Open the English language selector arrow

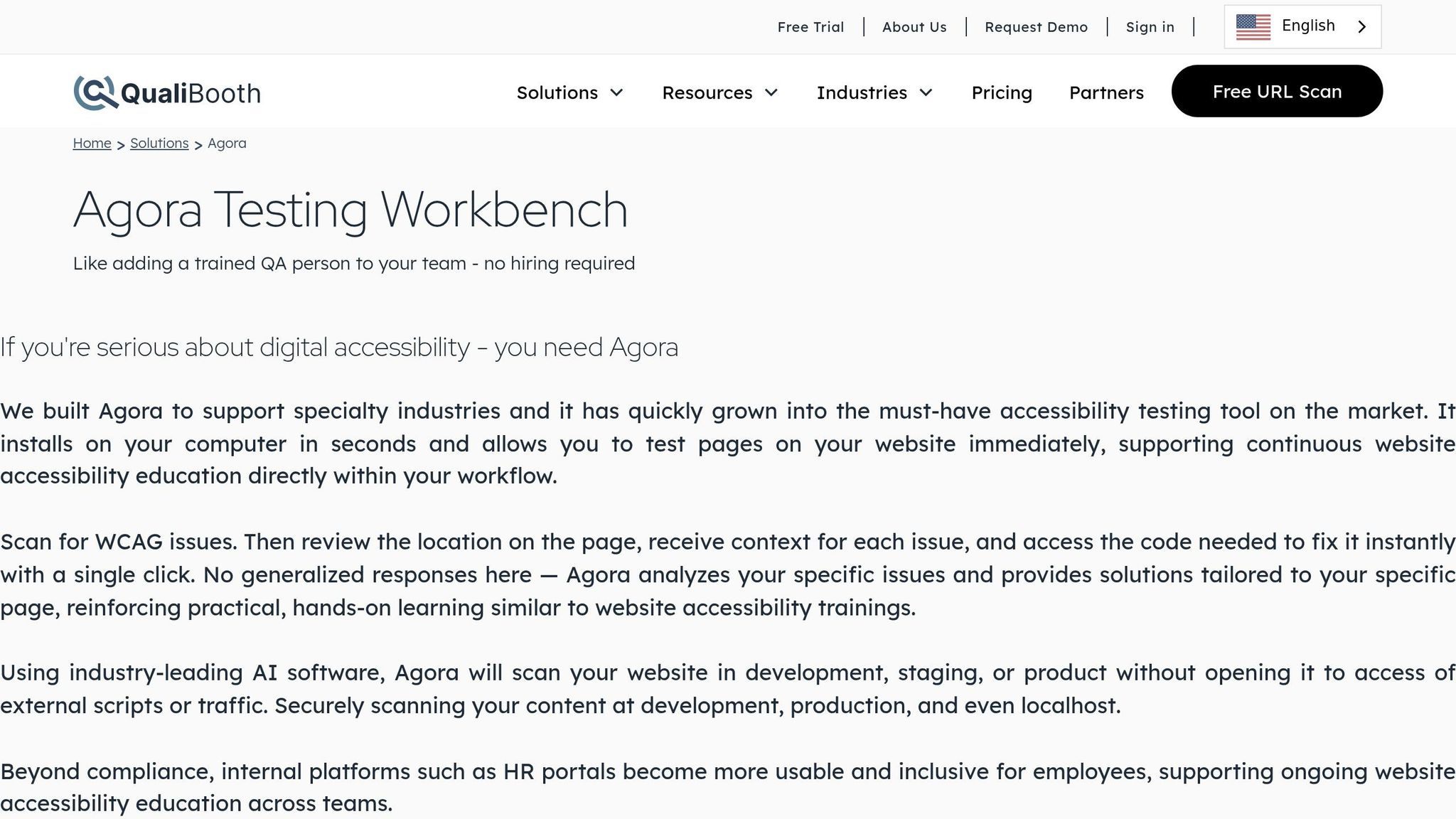click(1362, 27)
